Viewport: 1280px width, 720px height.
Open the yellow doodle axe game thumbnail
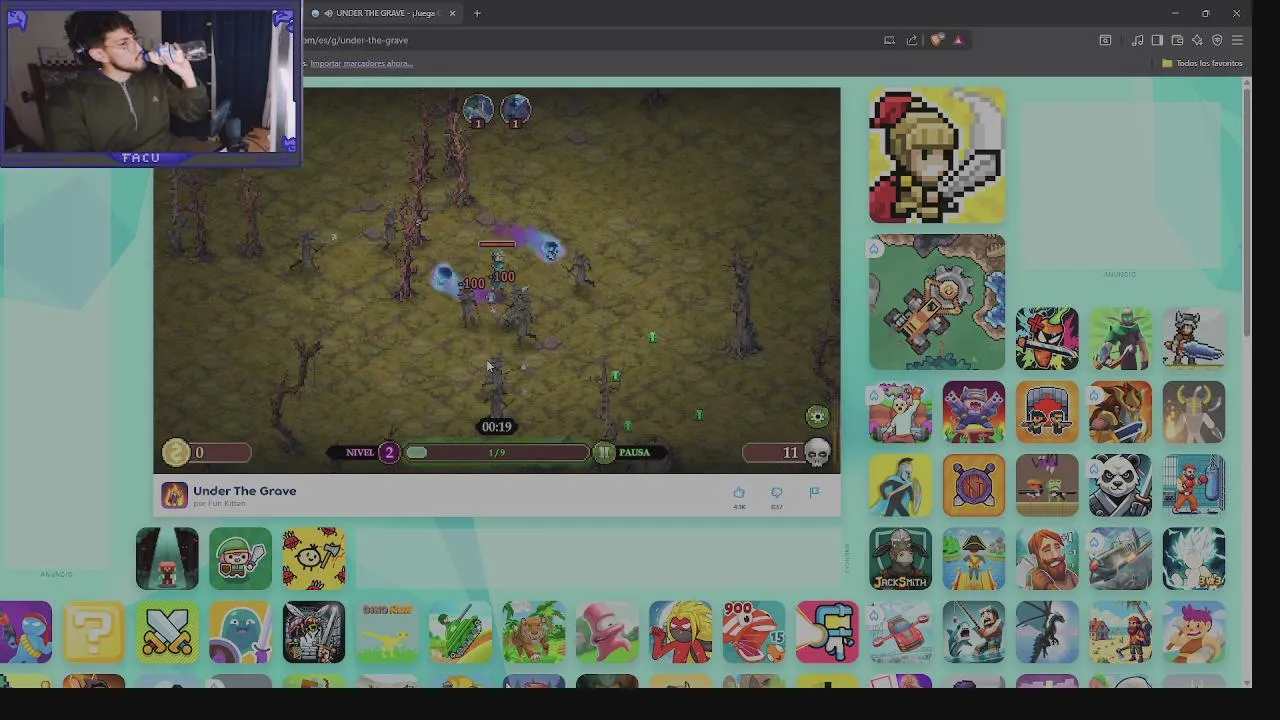[x=314, y=558]
